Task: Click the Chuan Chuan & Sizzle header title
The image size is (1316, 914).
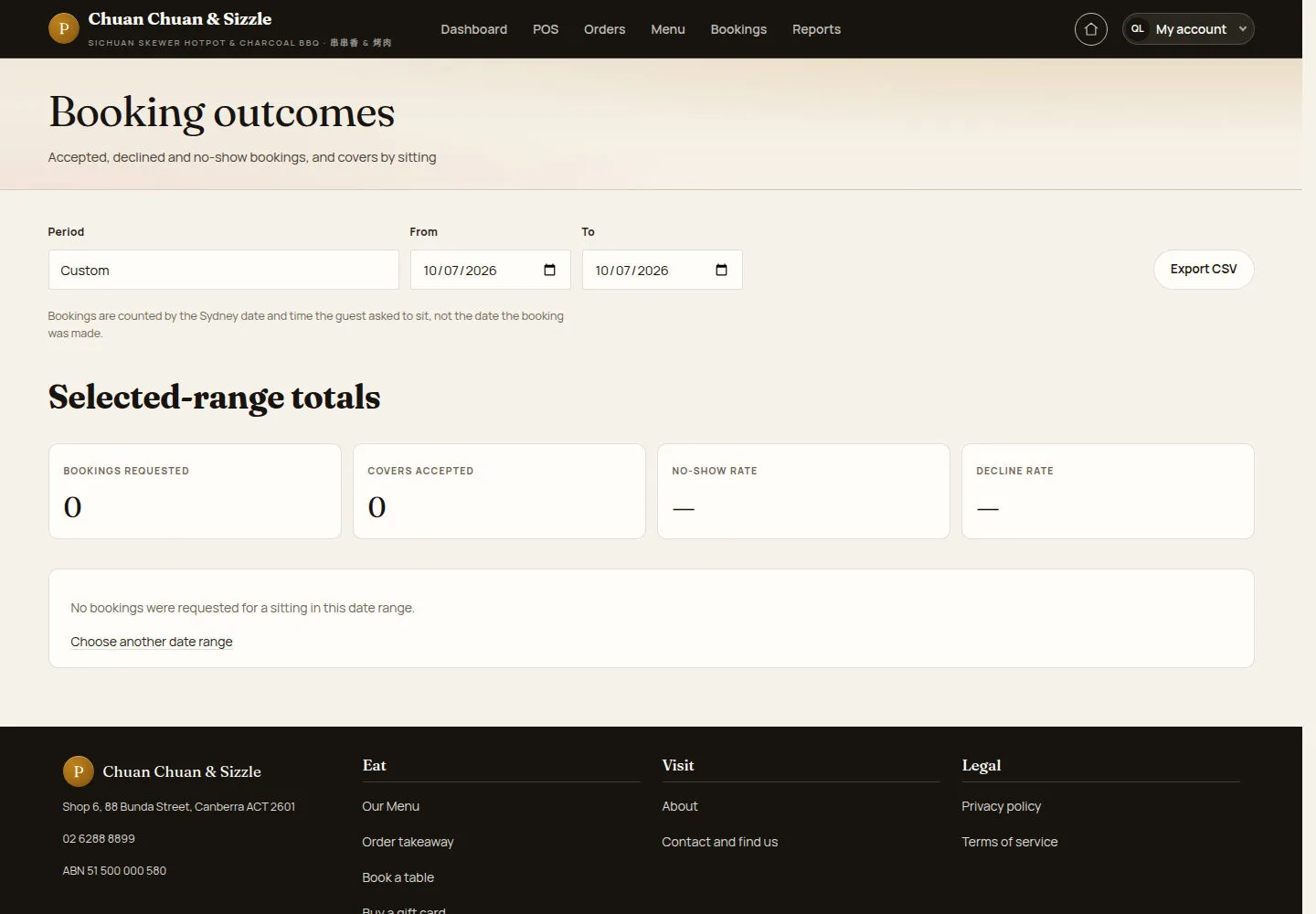Action: 180,19
